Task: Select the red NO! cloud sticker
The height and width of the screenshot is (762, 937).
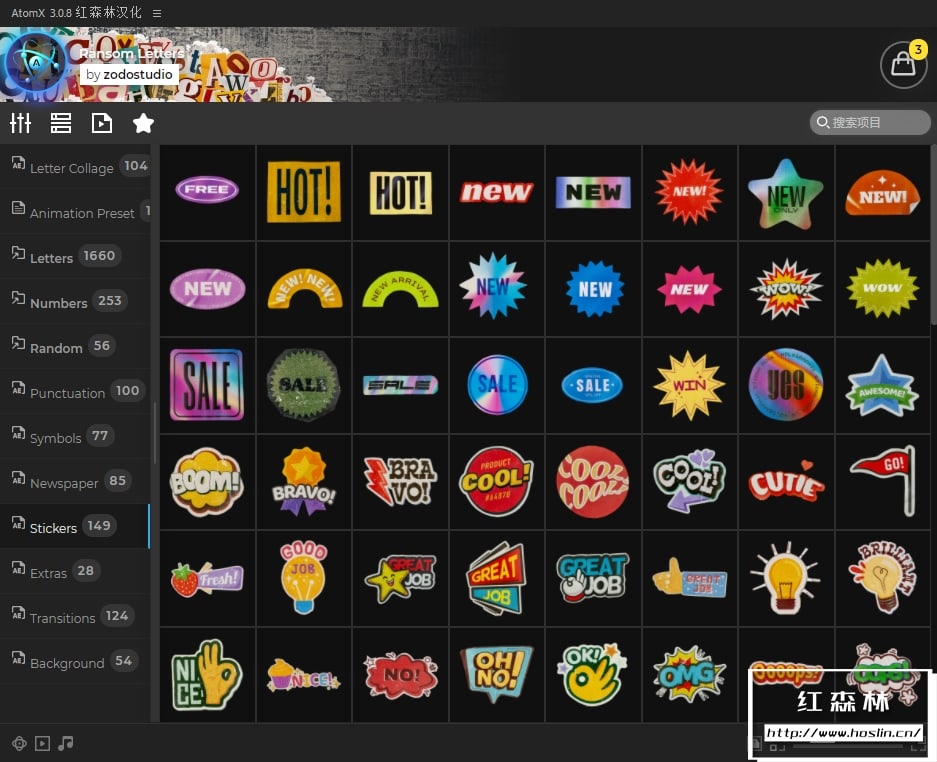Action: [400, 675]
